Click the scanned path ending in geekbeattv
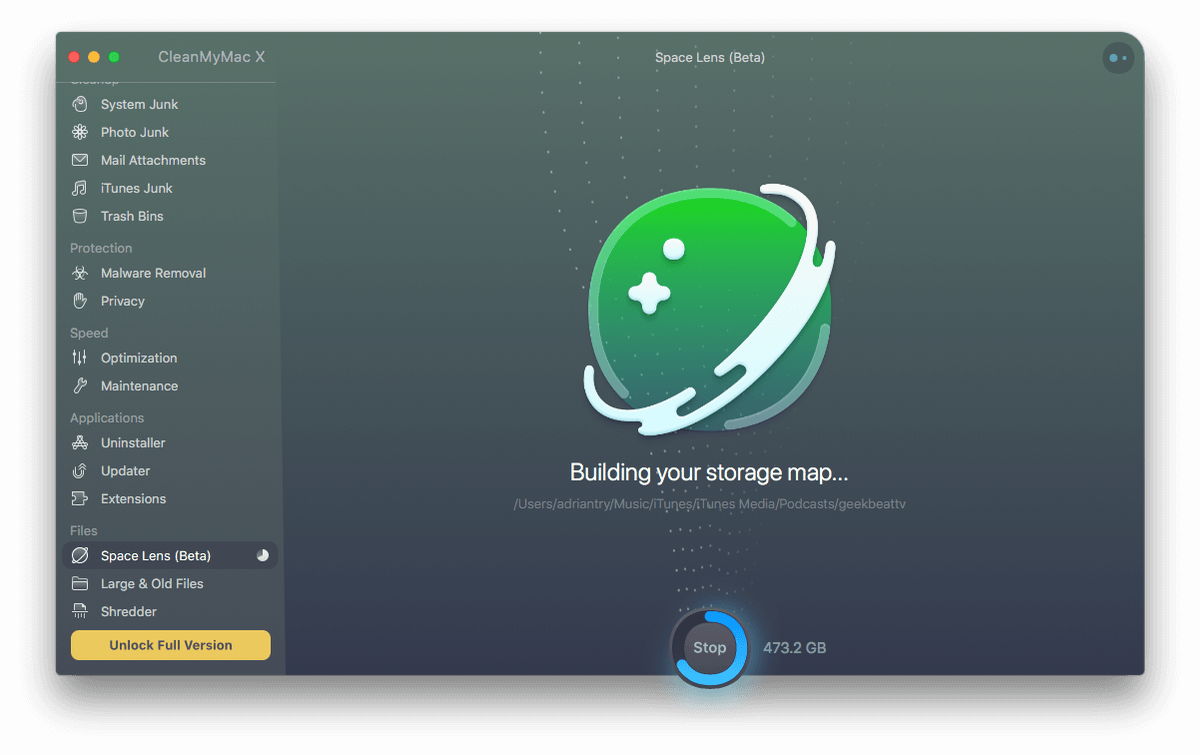 click(x=709, y=504)
